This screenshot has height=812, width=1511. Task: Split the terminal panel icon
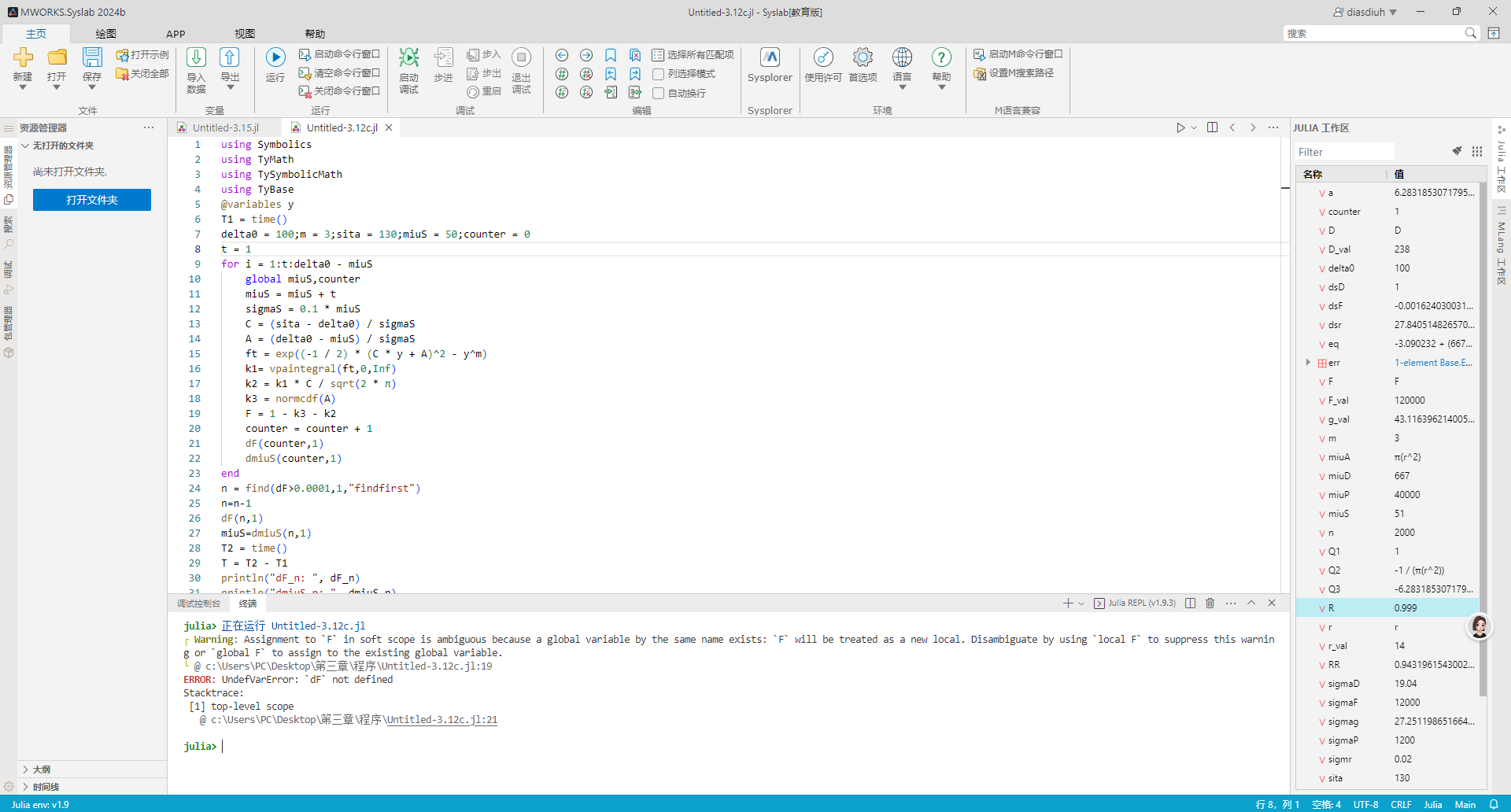(x=1191, y=603)
